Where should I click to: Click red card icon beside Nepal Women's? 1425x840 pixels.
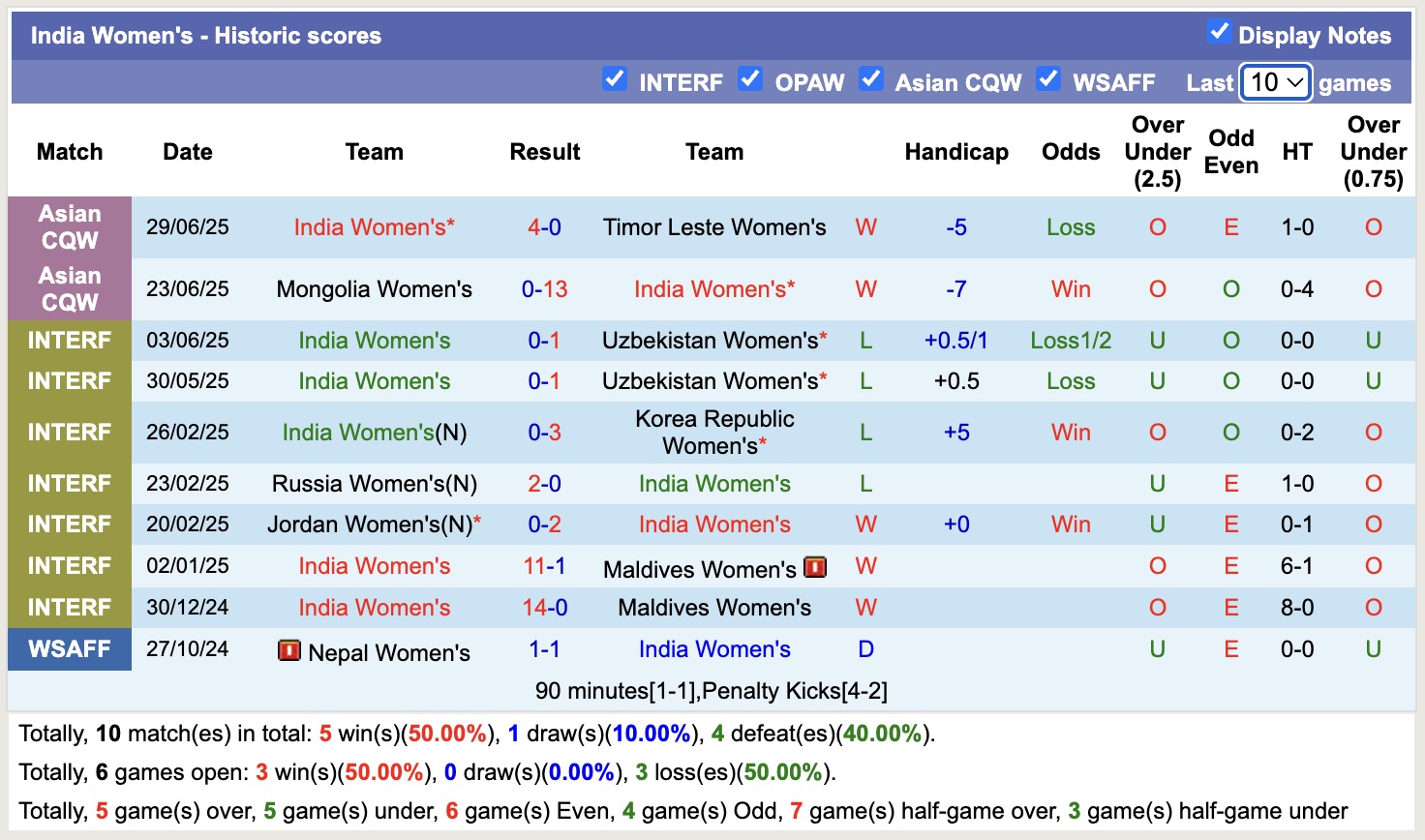pyautogui.click(x=288, y=650)
